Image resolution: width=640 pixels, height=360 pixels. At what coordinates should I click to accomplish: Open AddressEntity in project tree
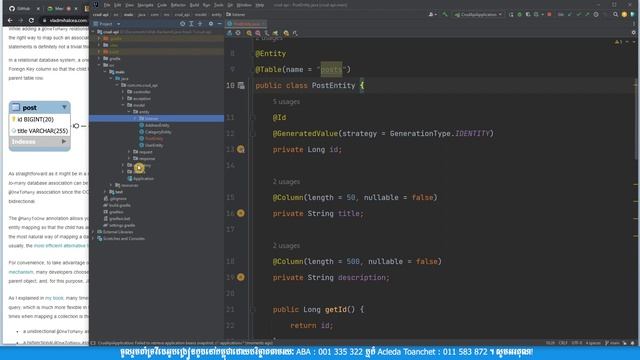pyautogui.click(x=157, y=125)
